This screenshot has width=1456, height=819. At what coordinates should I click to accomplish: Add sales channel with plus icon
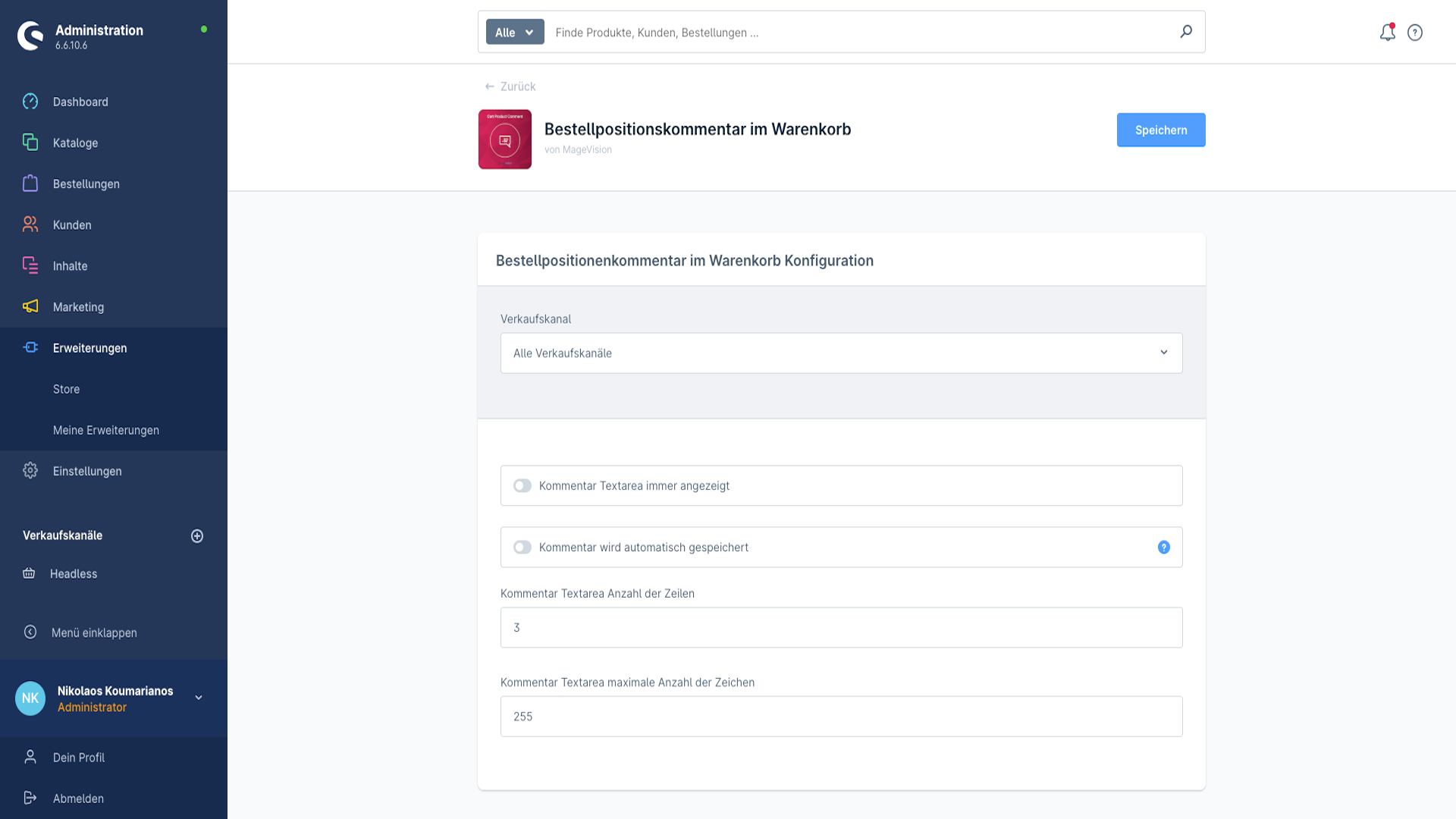coord(197,536)
